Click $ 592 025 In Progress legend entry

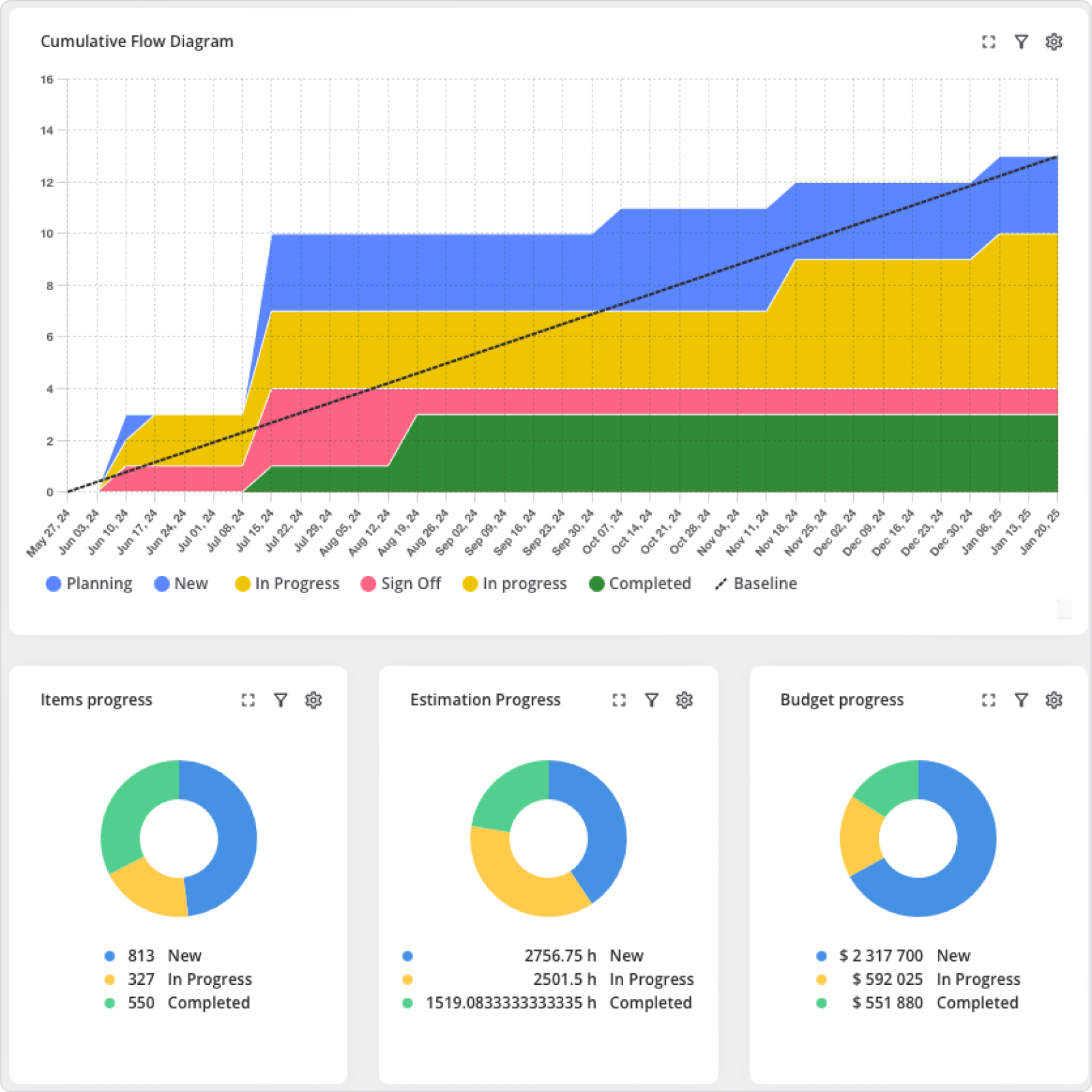(919, 979)
